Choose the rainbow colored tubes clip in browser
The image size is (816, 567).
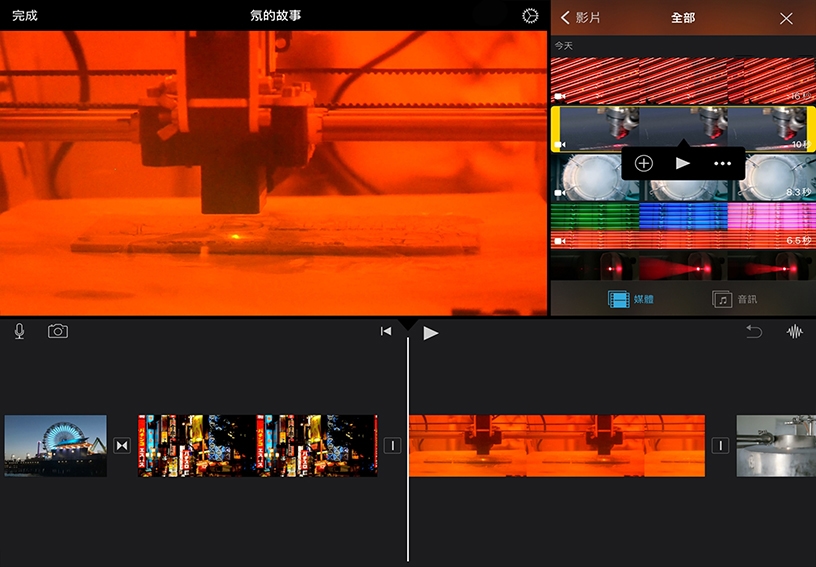[682, 226]
